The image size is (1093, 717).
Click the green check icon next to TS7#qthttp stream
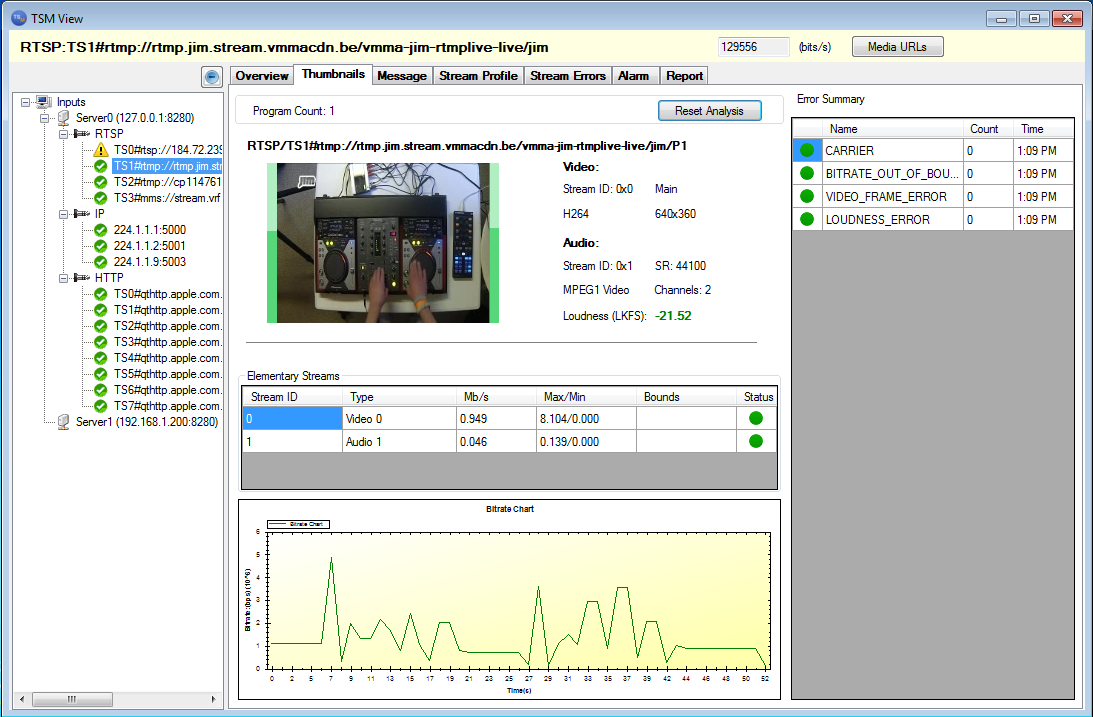tap(100, 406)
